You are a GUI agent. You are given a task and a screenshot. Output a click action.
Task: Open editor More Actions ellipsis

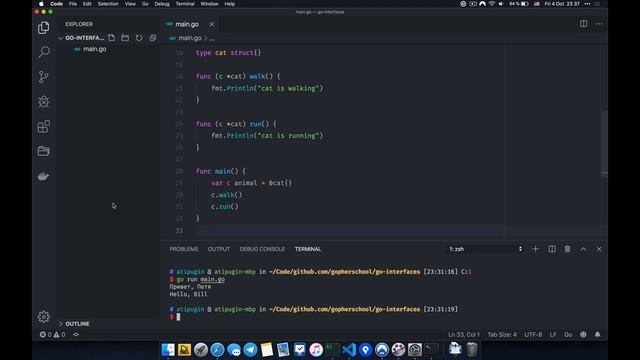click(599, 24)
